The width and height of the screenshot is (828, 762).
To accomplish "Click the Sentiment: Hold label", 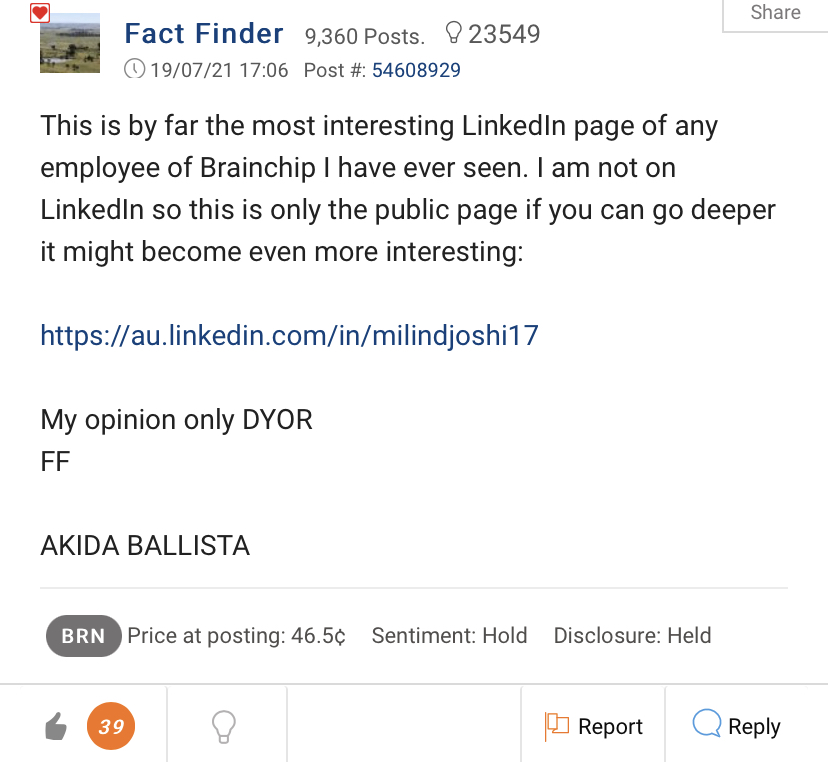I will (449, 636).
